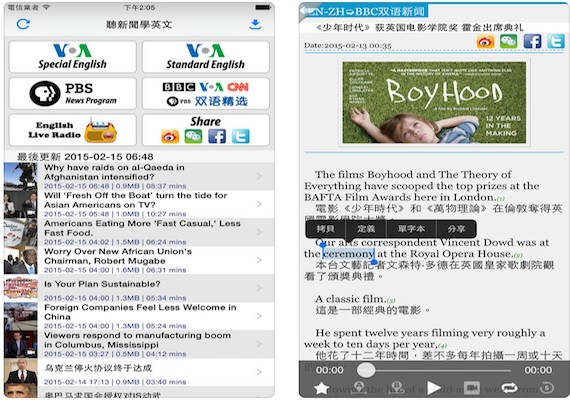Tap chevron on Columbus, Mississippi row

(x=259, y=344)
